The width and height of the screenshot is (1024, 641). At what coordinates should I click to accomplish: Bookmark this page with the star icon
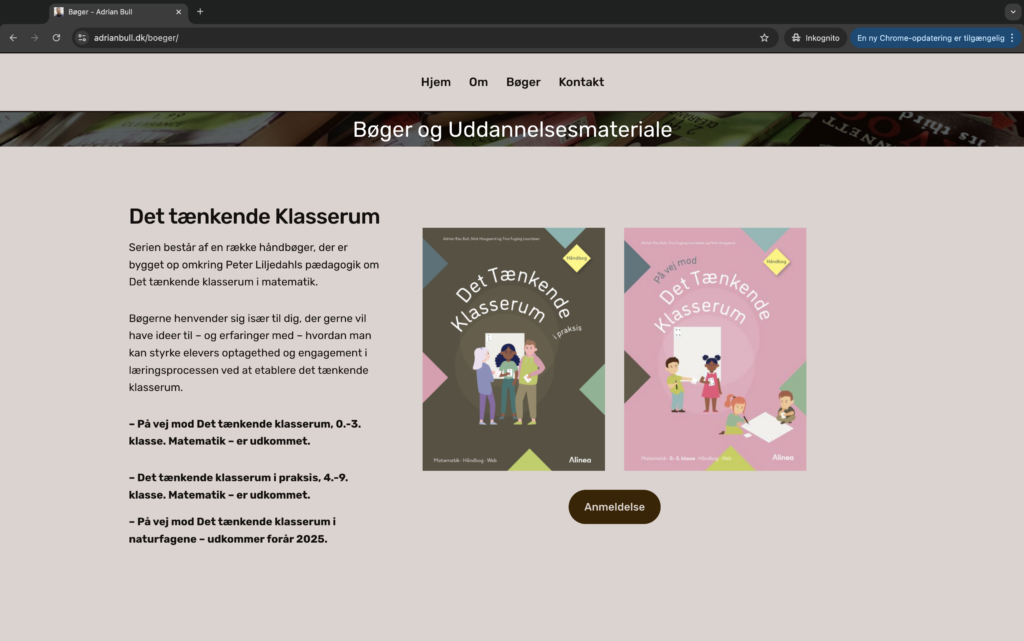pos(764,38)
